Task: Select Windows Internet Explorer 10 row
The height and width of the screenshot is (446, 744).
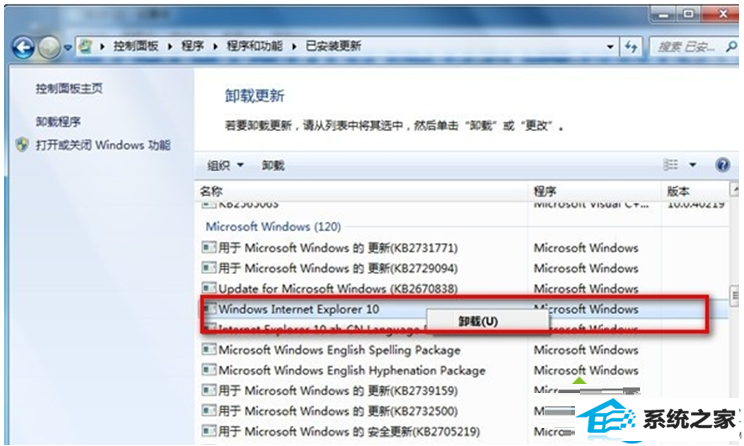Action: 462,309
